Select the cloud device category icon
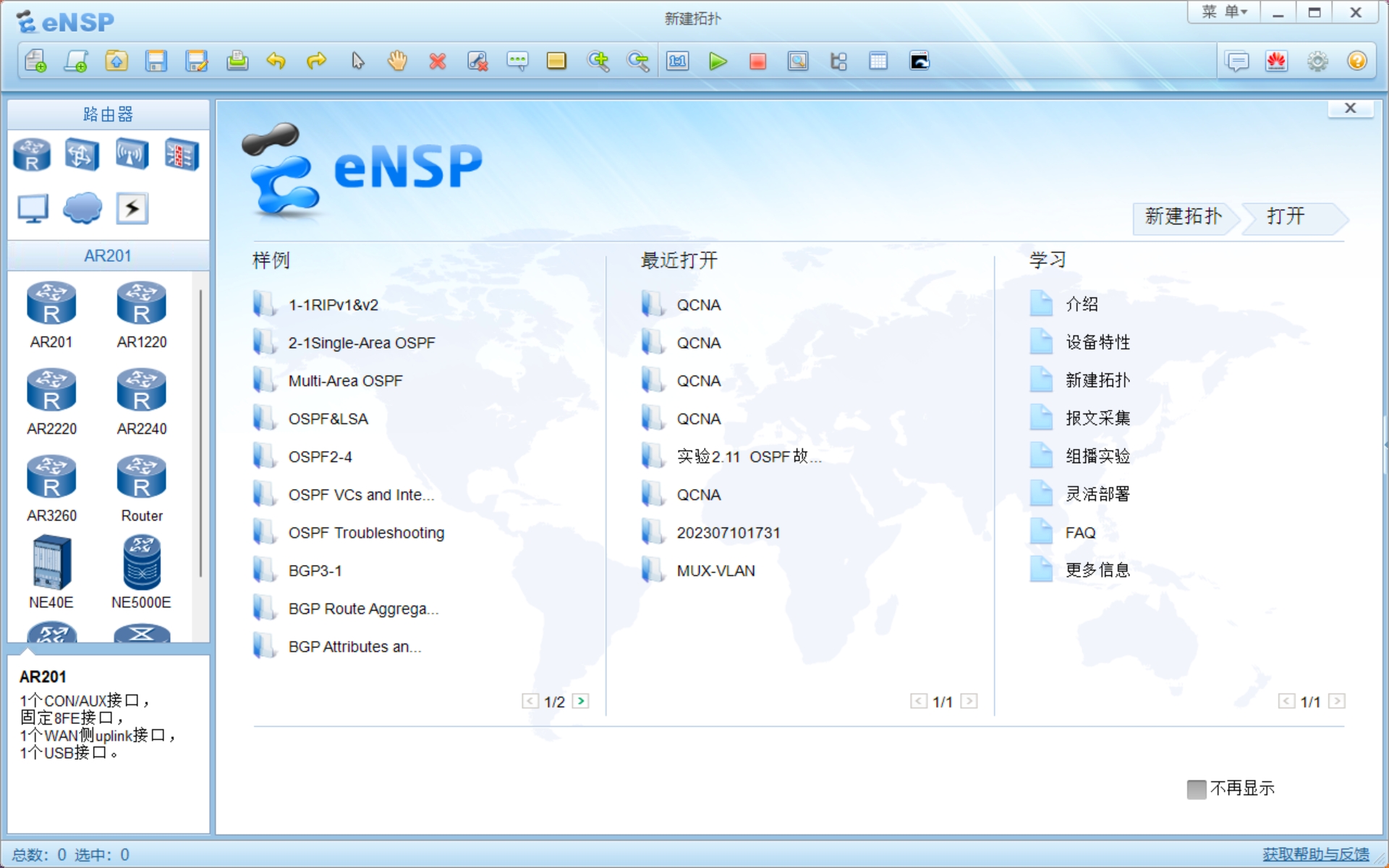This screenshot has height=868, width=1389. point(82,209)
